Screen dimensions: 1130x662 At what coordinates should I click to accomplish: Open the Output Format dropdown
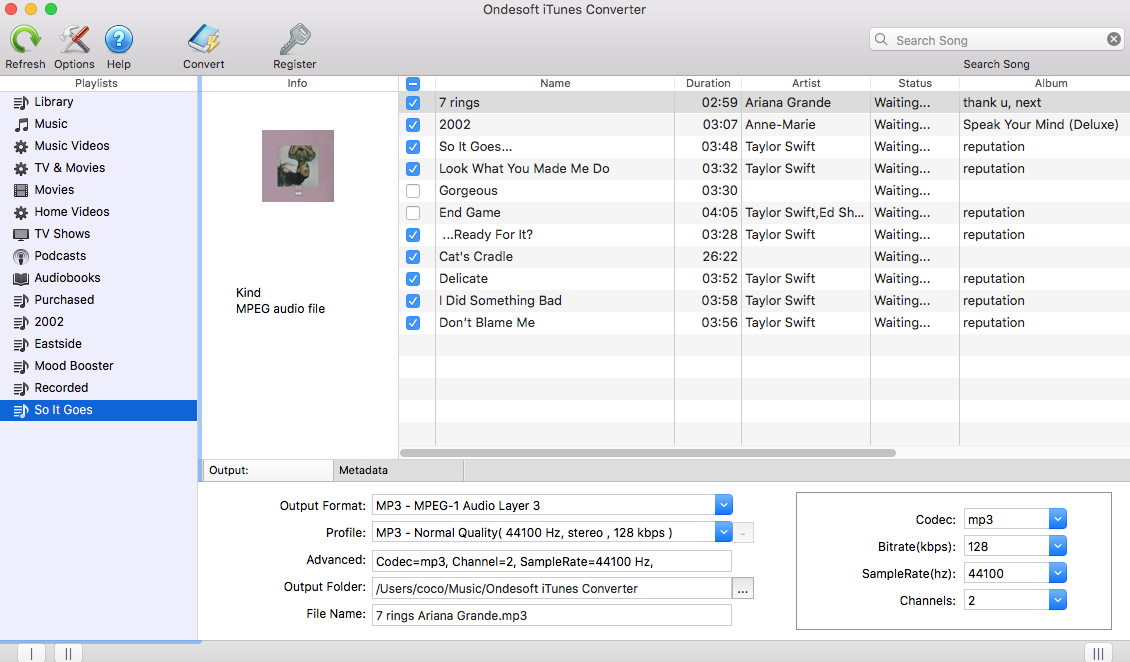tap(723, 504)
